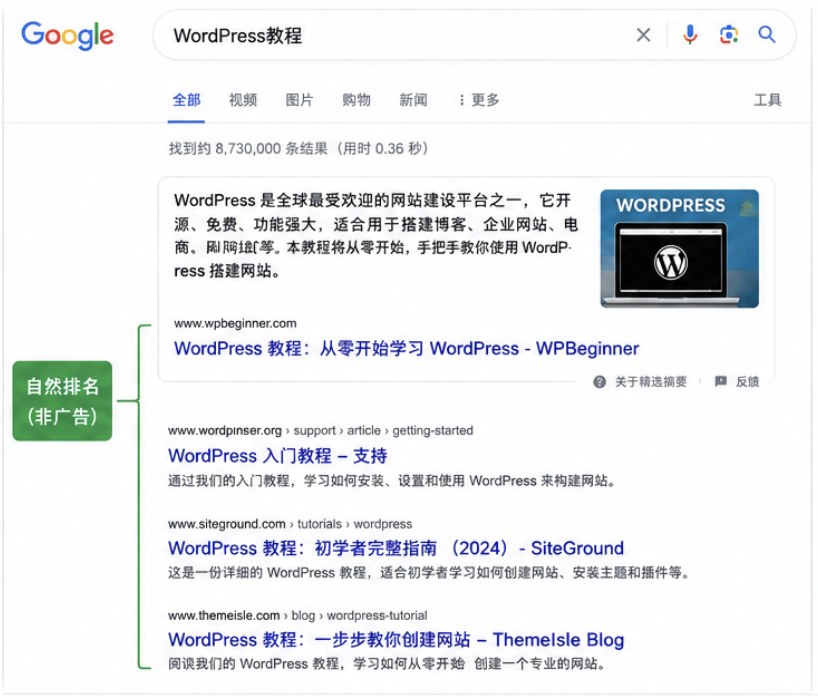Screen dimensions: 818x696
Task: Open the WPBeginner featured snippet link
Action: pos(406,349)
